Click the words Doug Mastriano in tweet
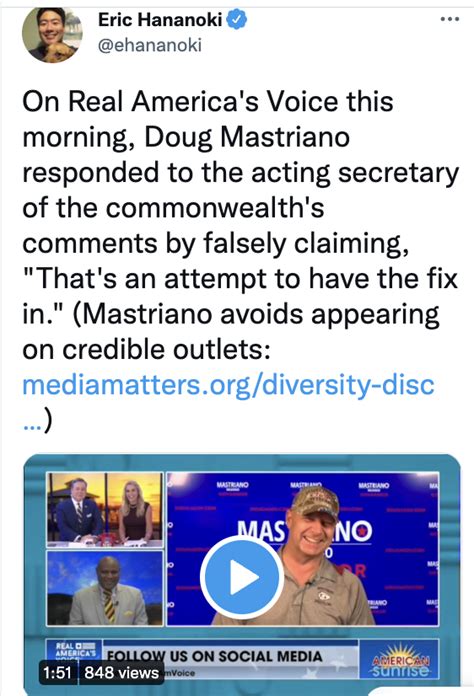 tap(247, 137)
